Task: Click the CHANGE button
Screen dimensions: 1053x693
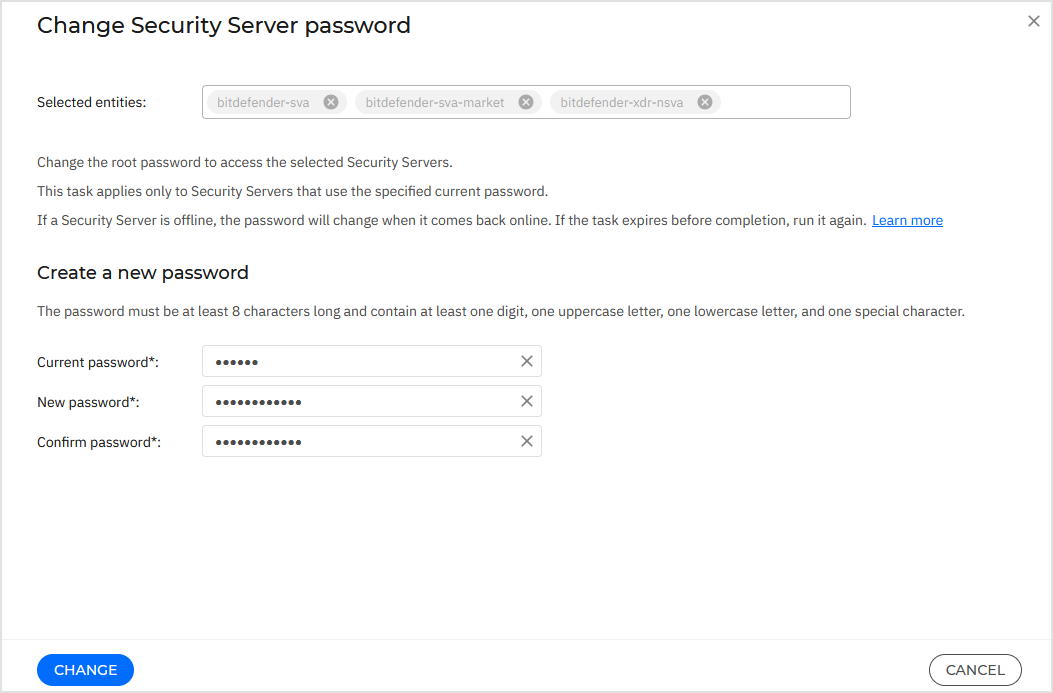Action: [x=85, y=670]
